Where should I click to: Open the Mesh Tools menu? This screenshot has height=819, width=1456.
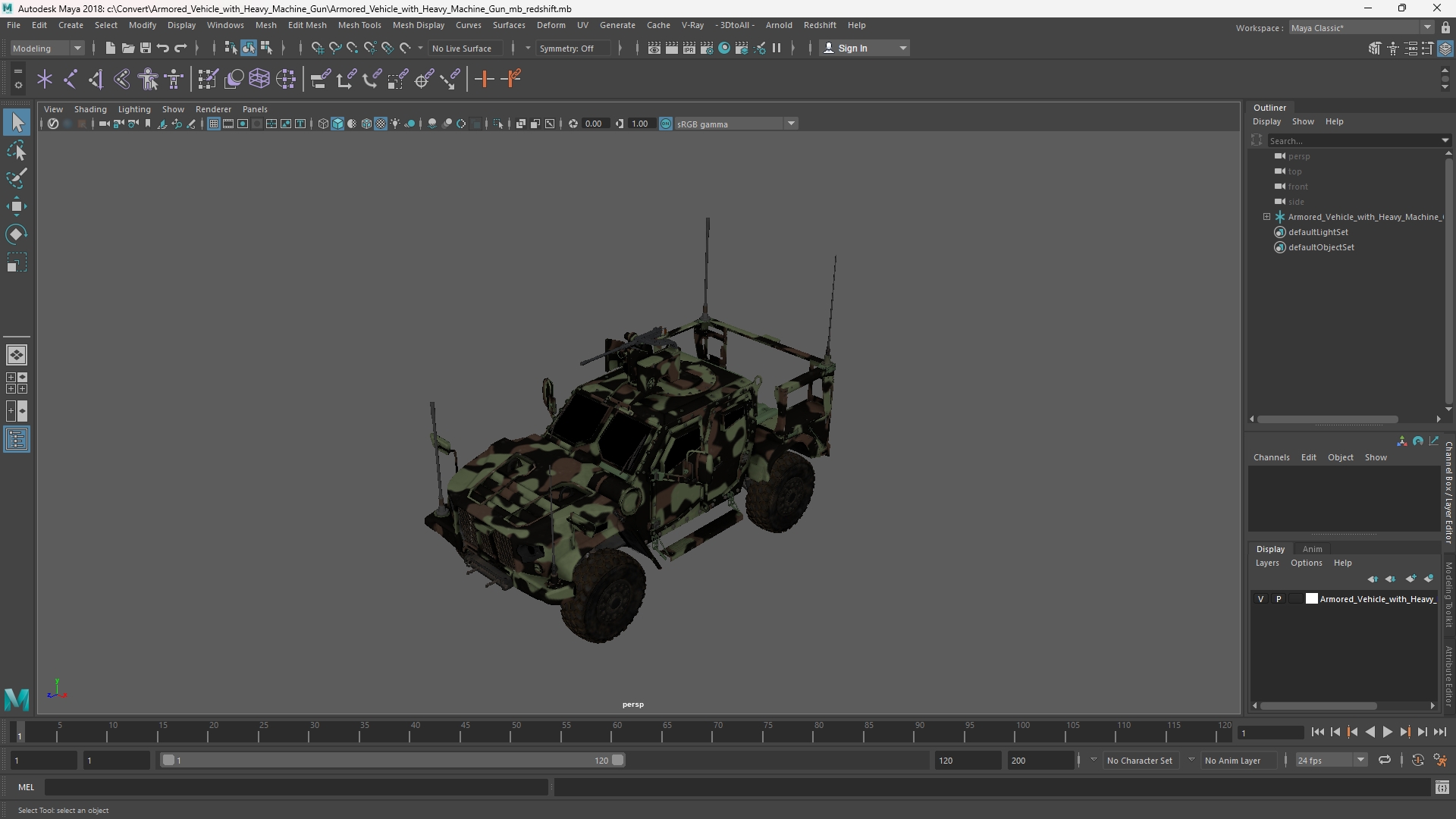[x=359, y=25]
